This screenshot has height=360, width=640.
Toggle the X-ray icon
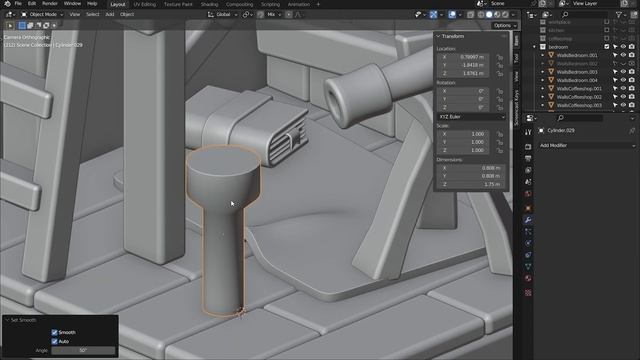point(471,15)
